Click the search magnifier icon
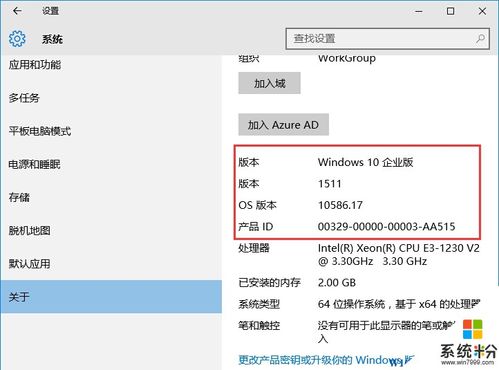 [x=480, y=39]
